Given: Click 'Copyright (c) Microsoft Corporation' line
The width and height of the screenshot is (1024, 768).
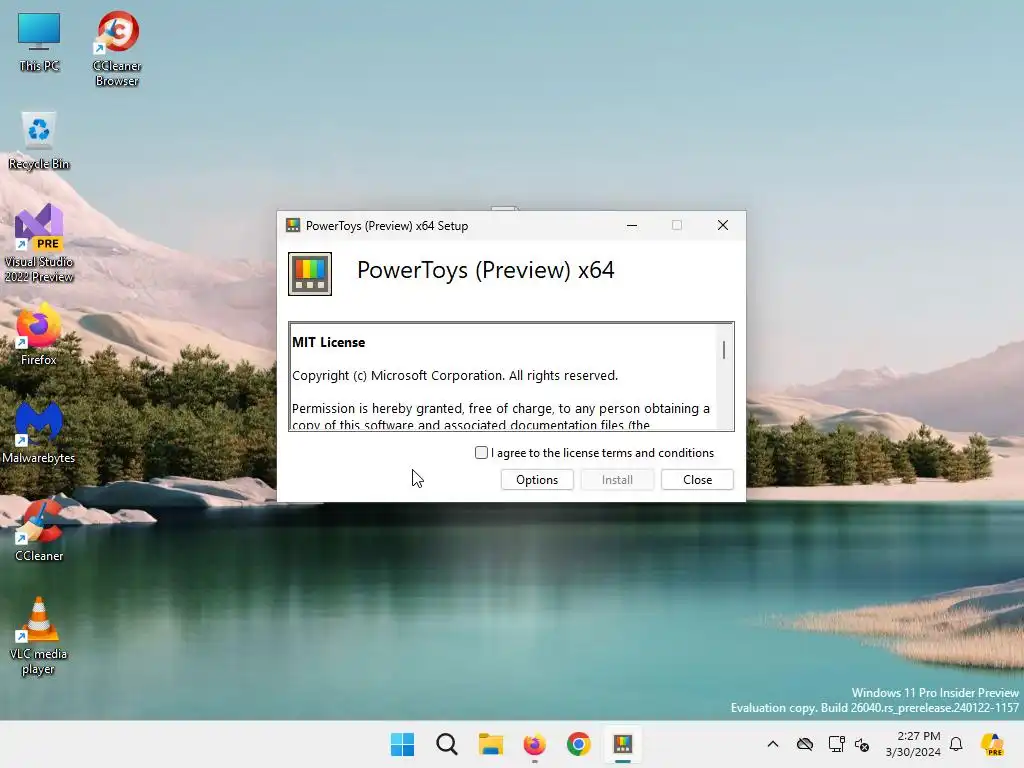Looking at the screenshot, I should [455, 376].
